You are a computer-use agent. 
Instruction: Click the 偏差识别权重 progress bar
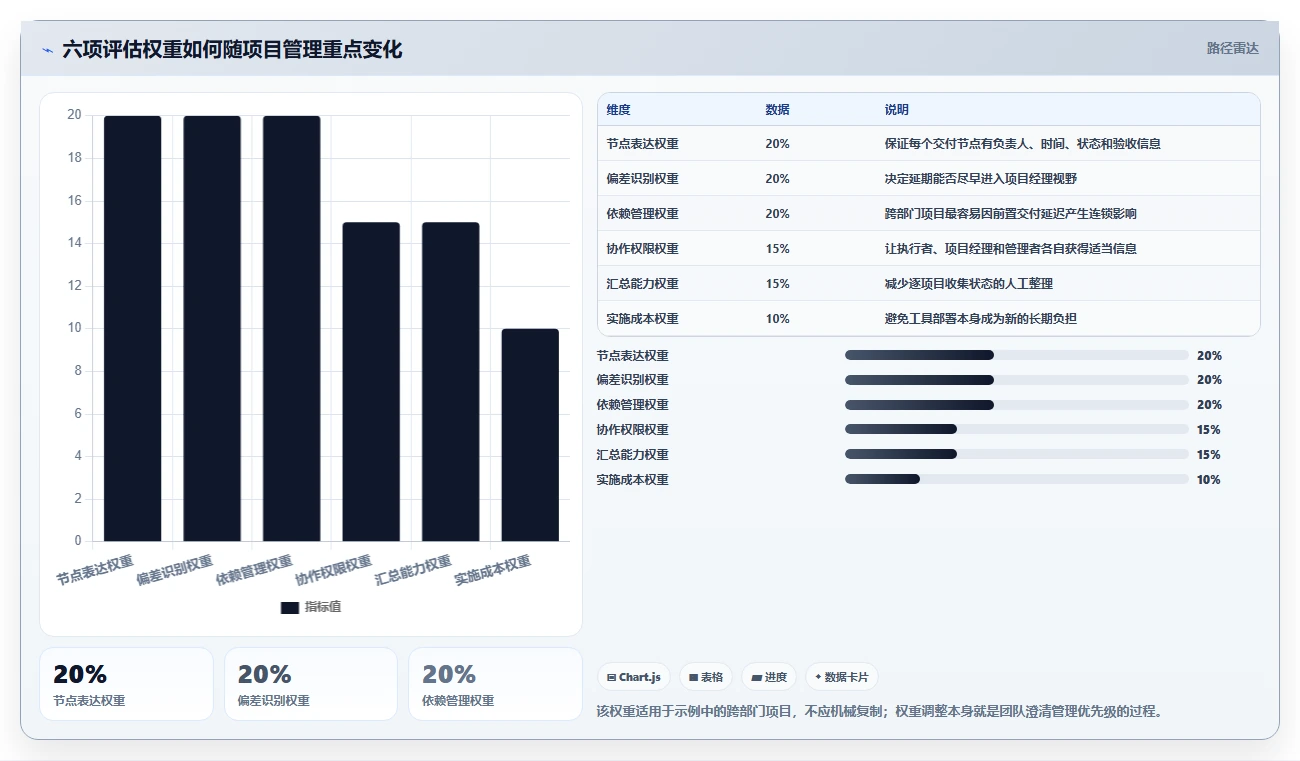pyautogui.click(x=1017, y=380)
